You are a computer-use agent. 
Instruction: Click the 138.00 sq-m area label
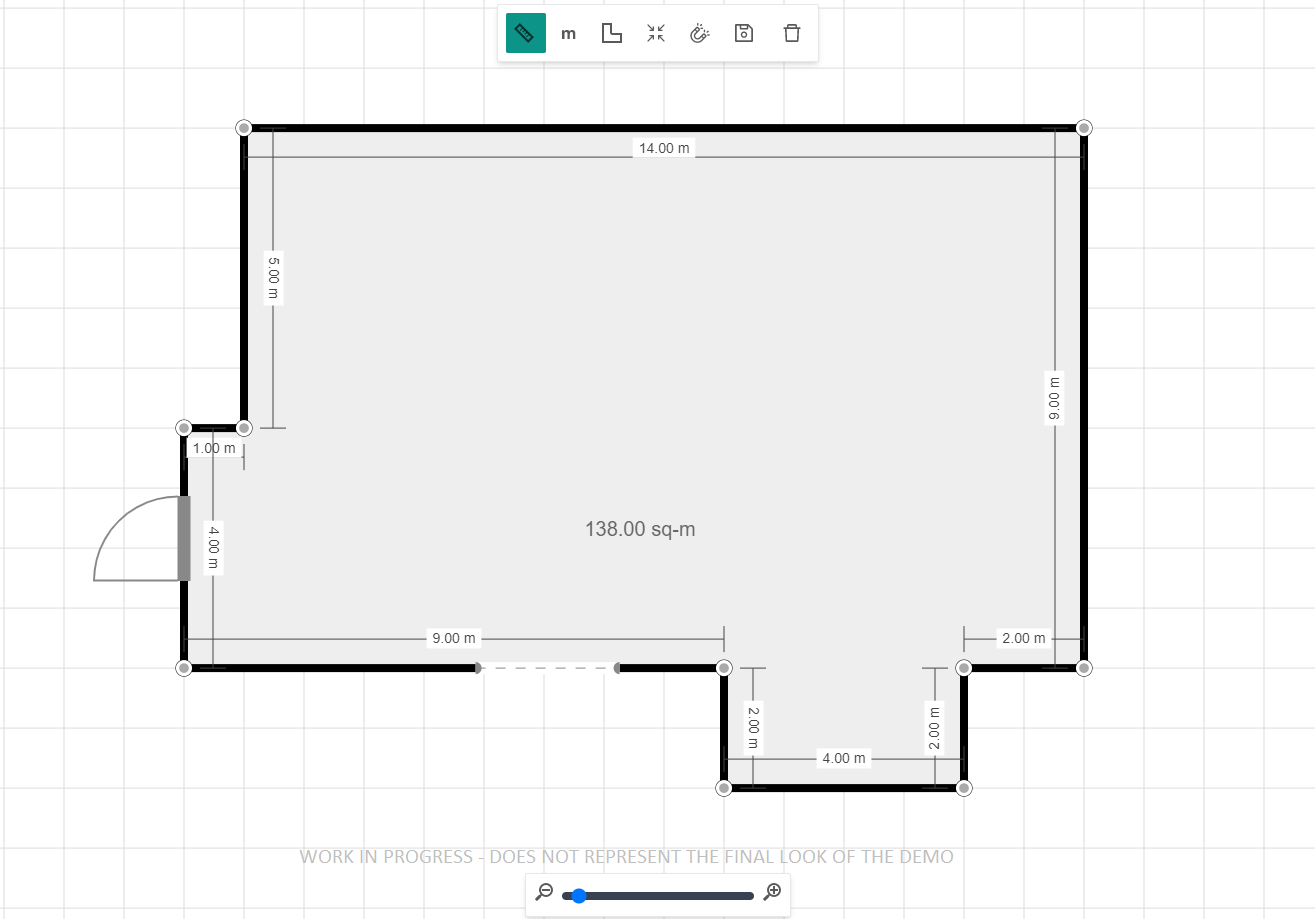(x=640, y=530)
